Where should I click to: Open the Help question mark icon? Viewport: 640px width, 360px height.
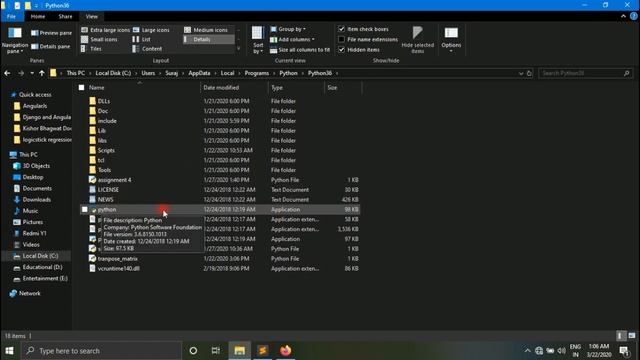tap(633, 16)
